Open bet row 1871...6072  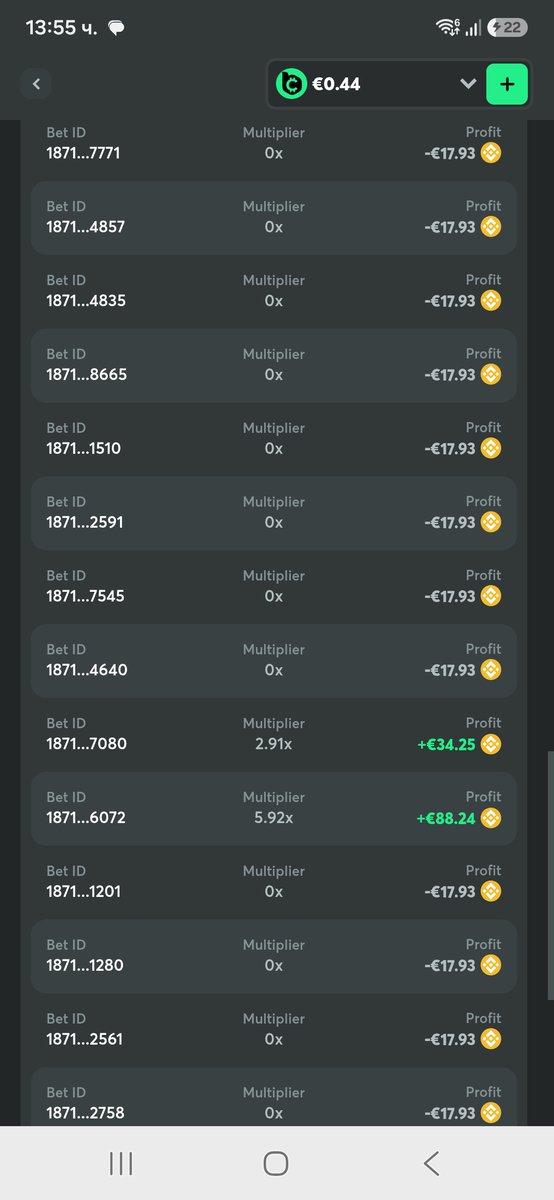tap(274, 808)
